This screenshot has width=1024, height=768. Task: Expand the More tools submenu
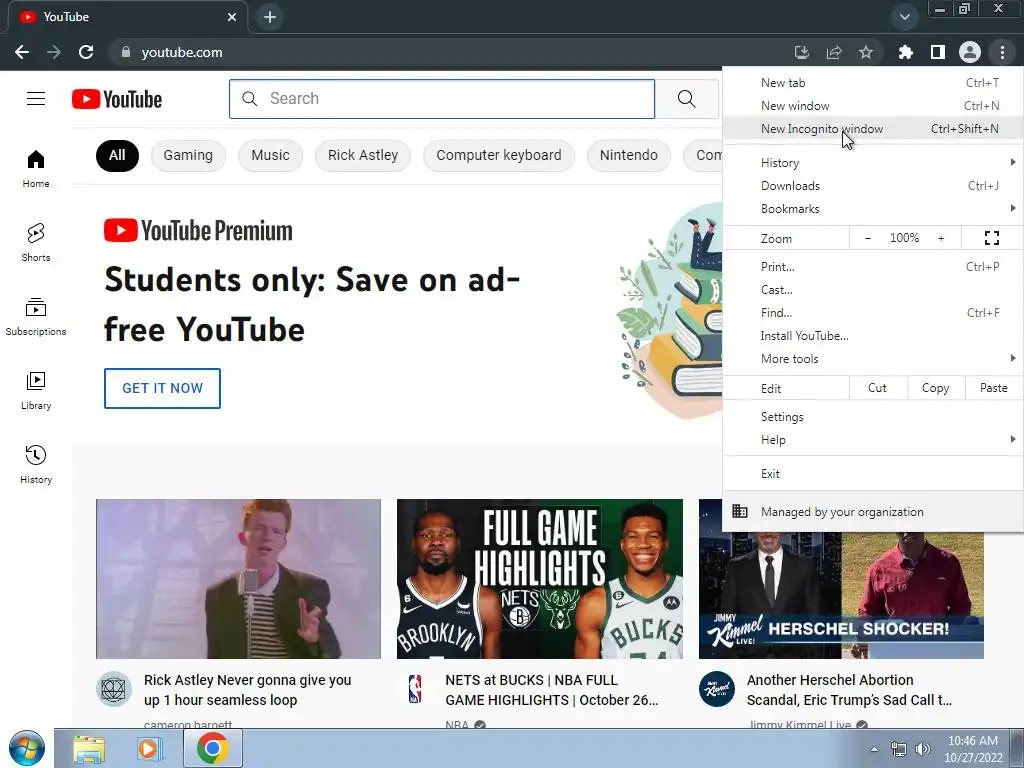point(872,359)
